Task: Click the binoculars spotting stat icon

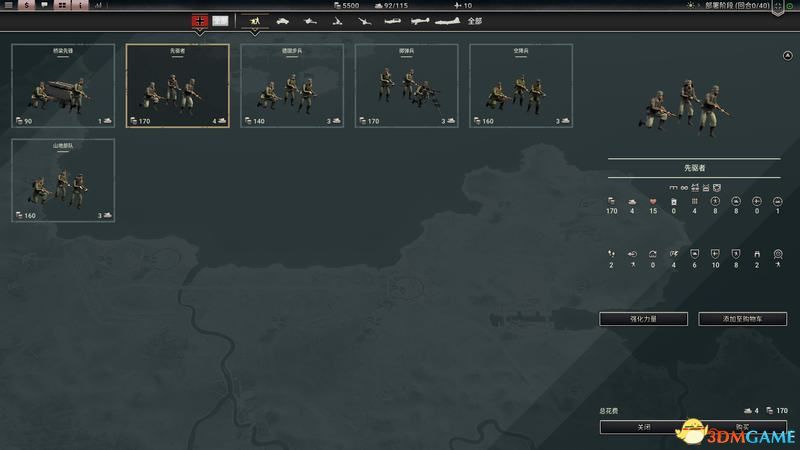Action: click(x=757, y=254)
